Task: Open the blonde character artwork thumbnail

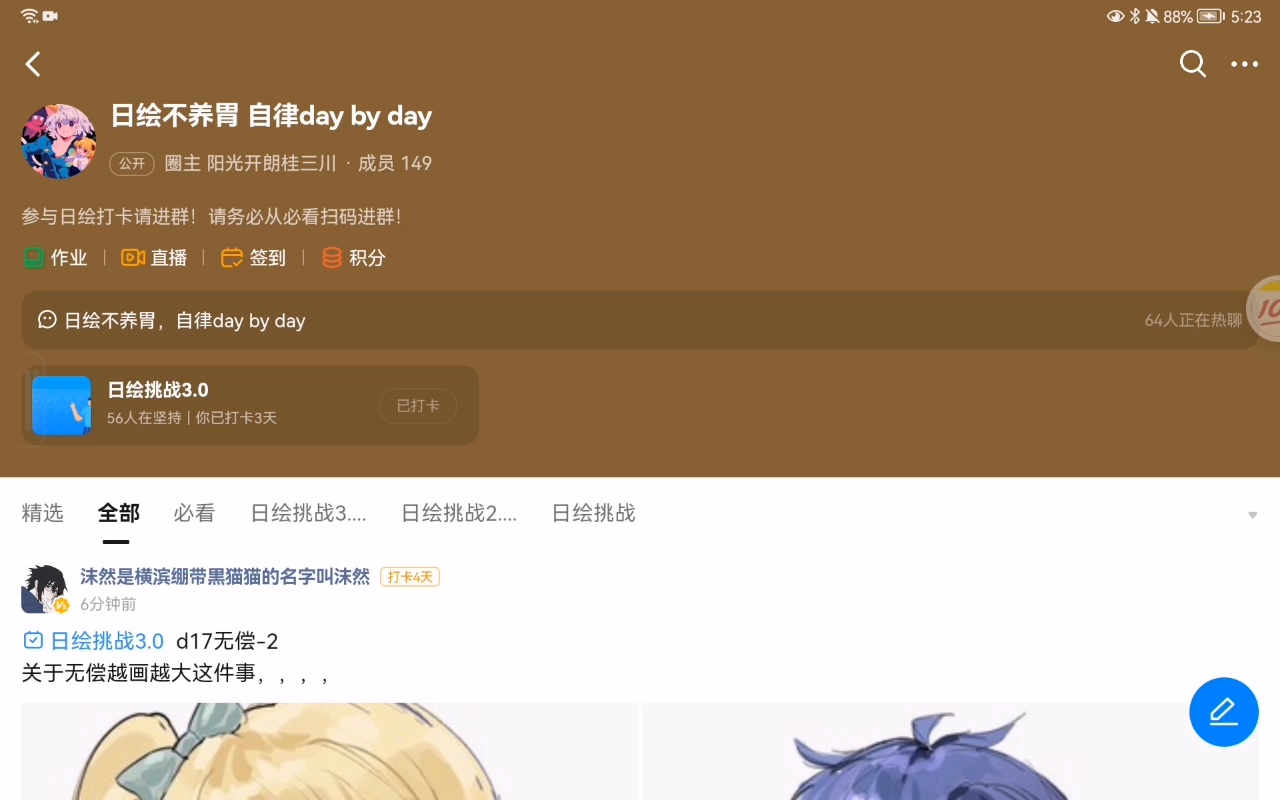Action: click(x=329, y=751)
